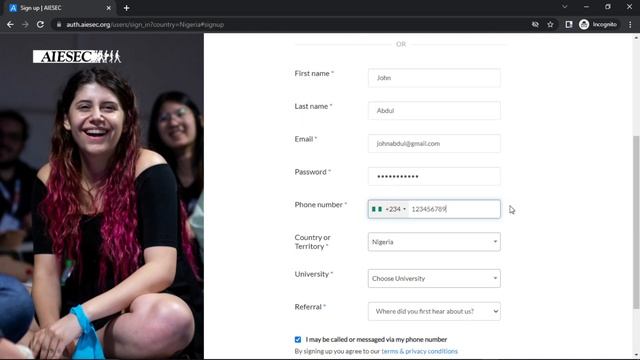640x360 pixels.
Task: Open a new browser tab
Action: coord(127,8)
